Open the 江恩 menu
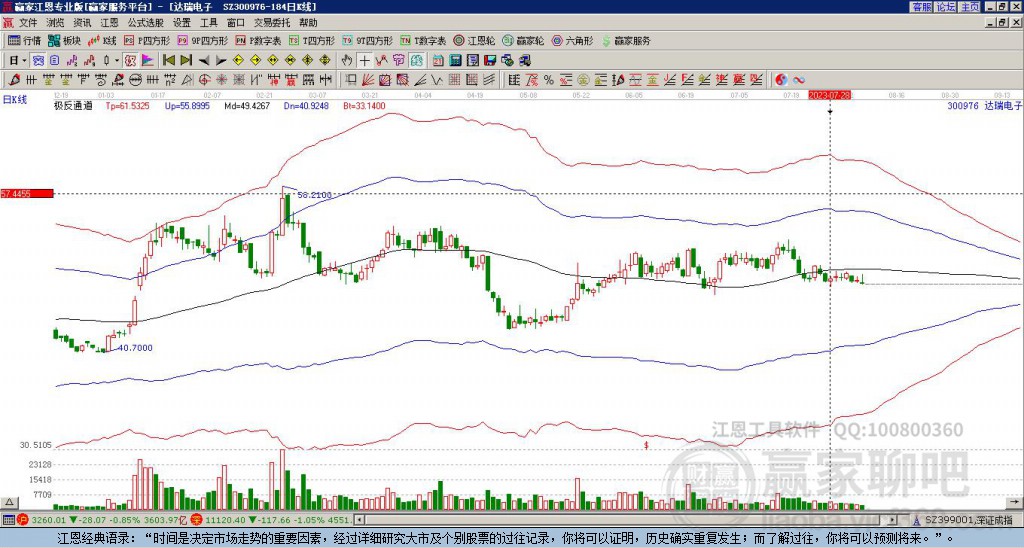The image size is (1024, 548). [109, 23]
